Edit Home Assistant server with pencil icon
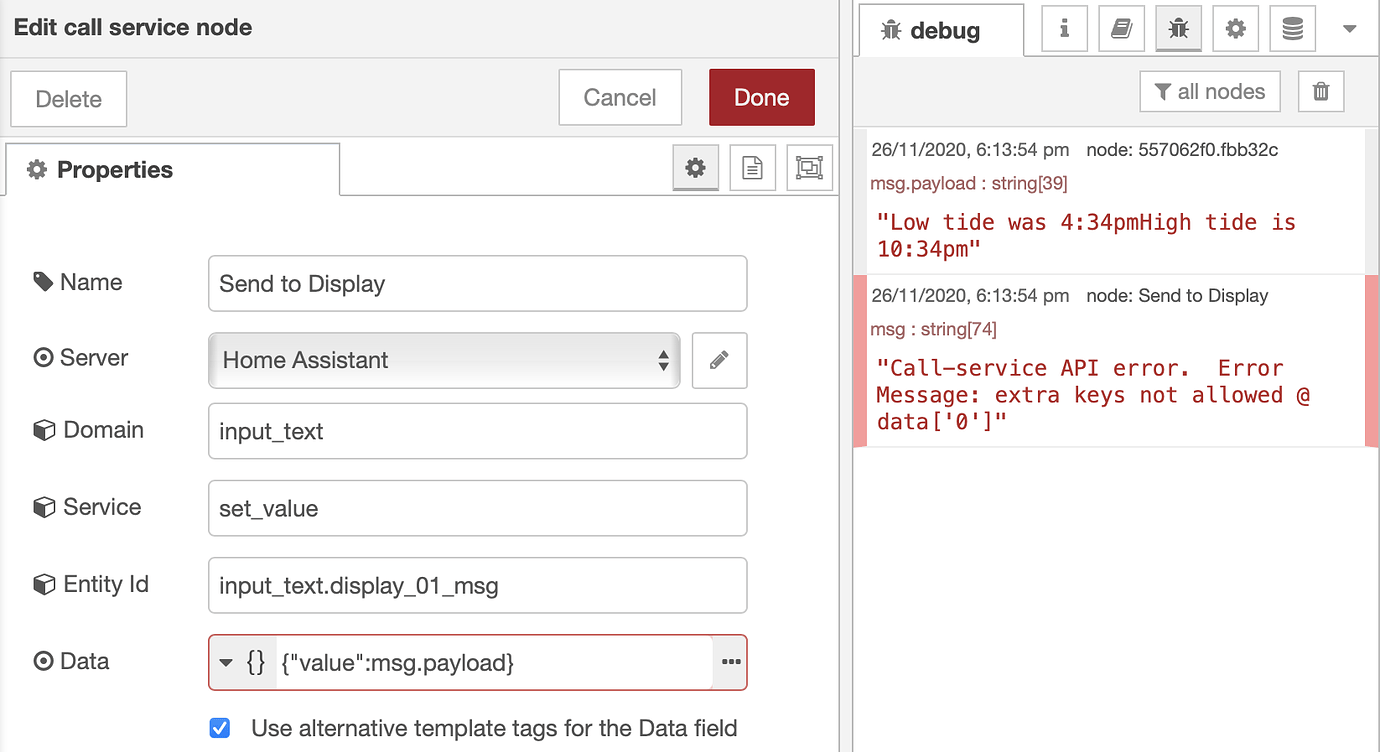 719,360
